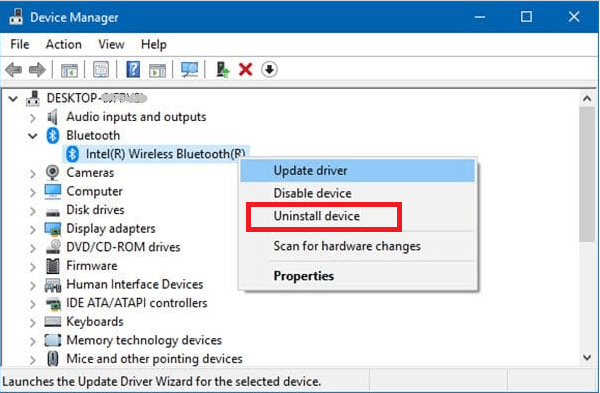Collapse the DESKTOP root node
Viewport: 600px width, 393px height.
tap(13, 99)
